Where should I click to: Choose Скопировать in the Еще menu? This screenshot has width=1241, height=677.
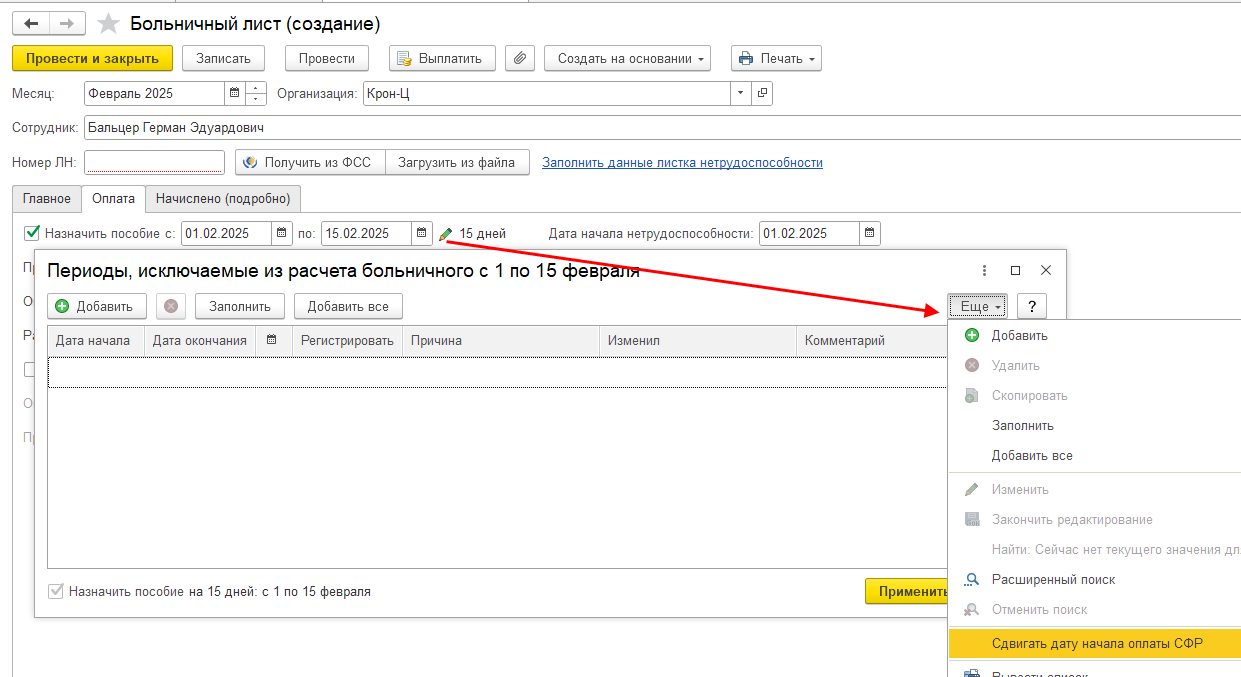coord(1095,395)
